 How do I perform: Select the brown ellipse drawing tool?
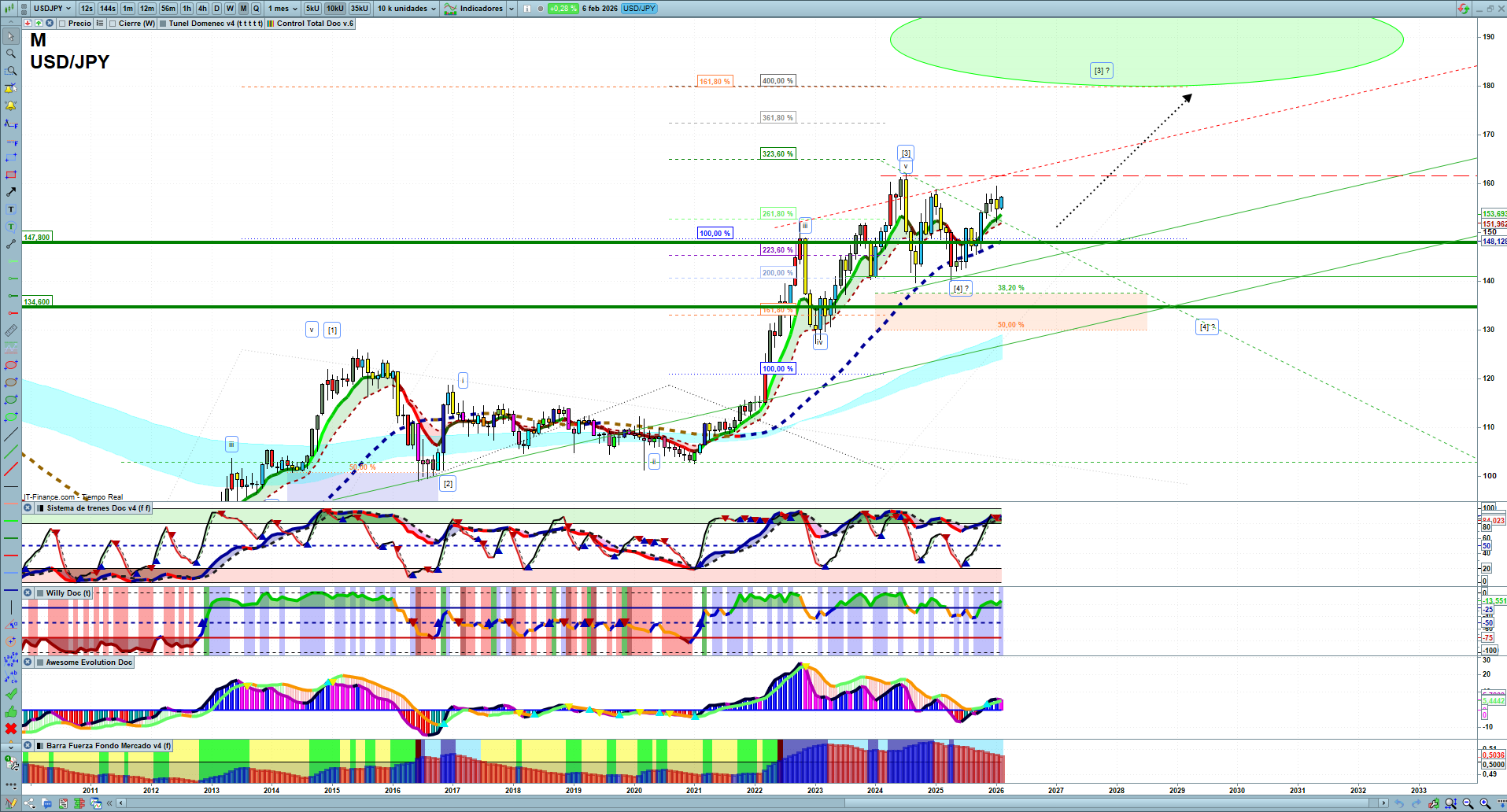point(11,382)
